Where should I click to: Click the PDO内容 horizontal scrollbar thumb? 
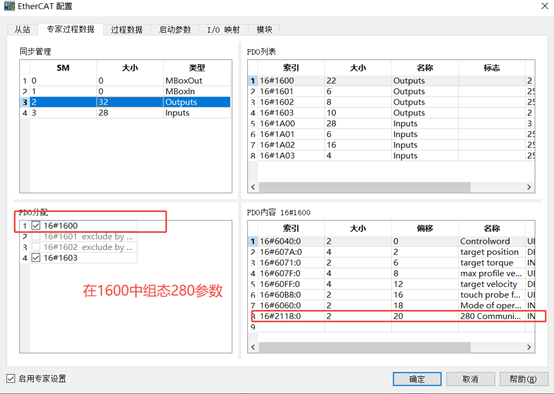pyautogui.click(x=364, y=347)
